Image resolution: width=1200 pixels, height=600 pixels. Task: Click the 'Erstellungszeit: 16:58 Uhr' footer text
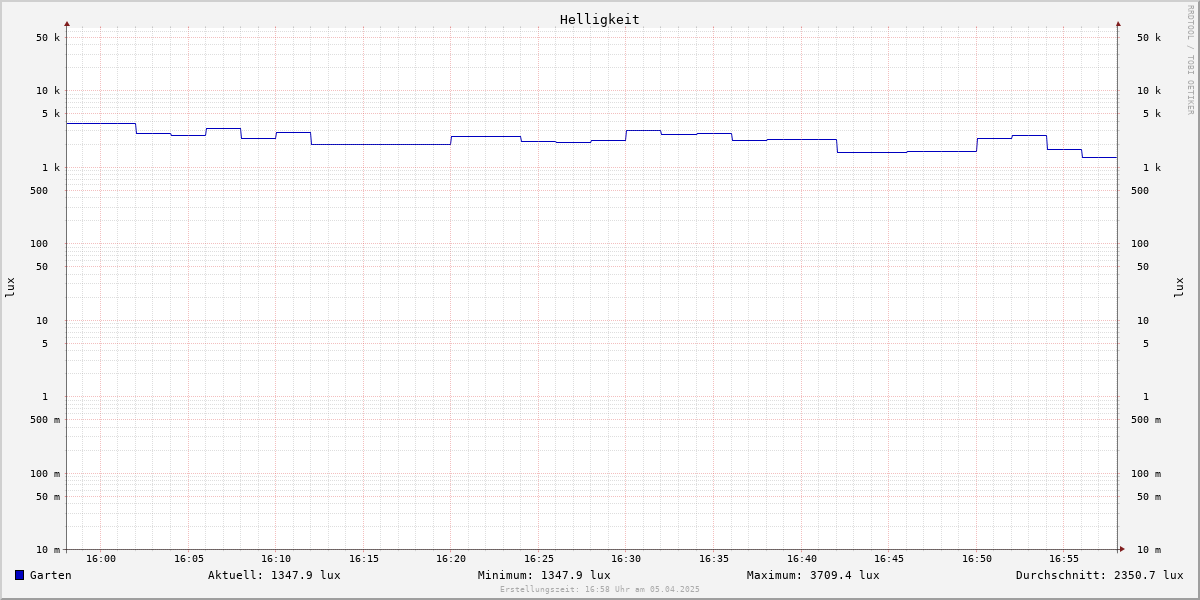tap(600, 589)
